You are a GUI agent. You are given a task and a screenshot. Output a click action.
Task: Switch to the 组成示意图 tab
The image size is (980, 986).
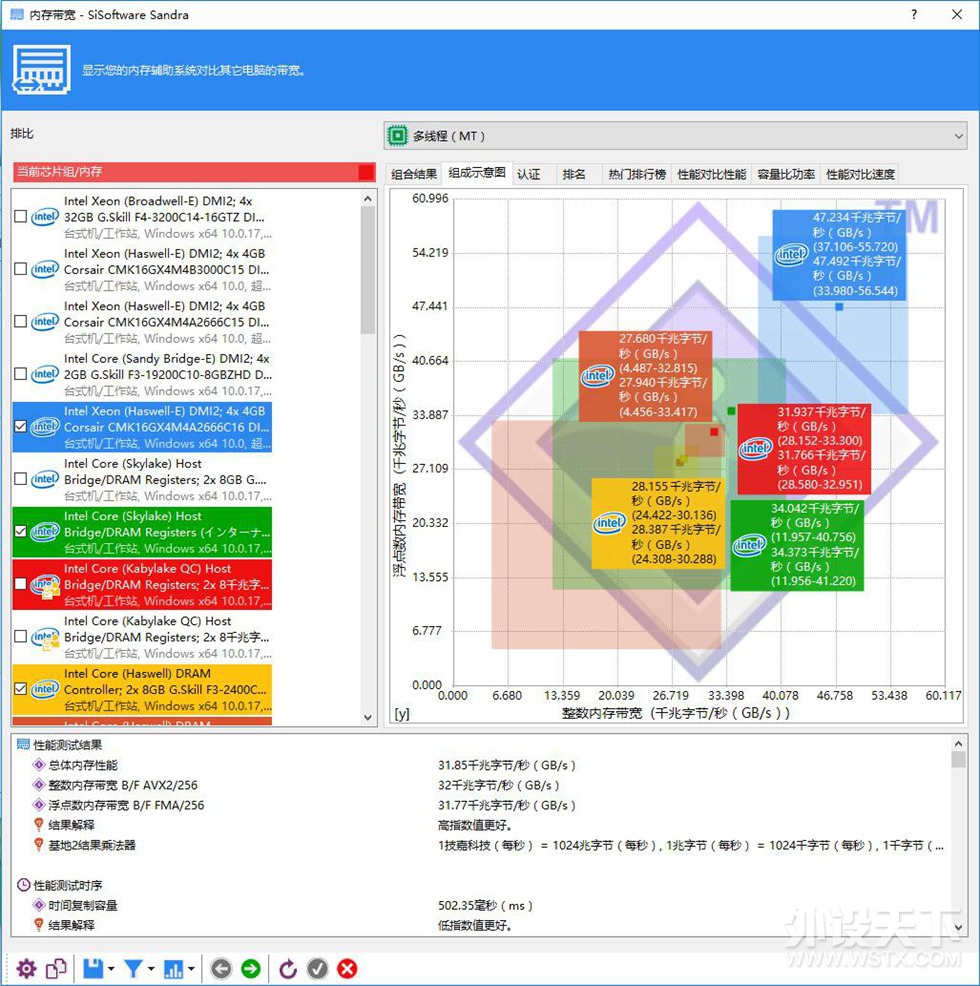[x=477, y=173]
